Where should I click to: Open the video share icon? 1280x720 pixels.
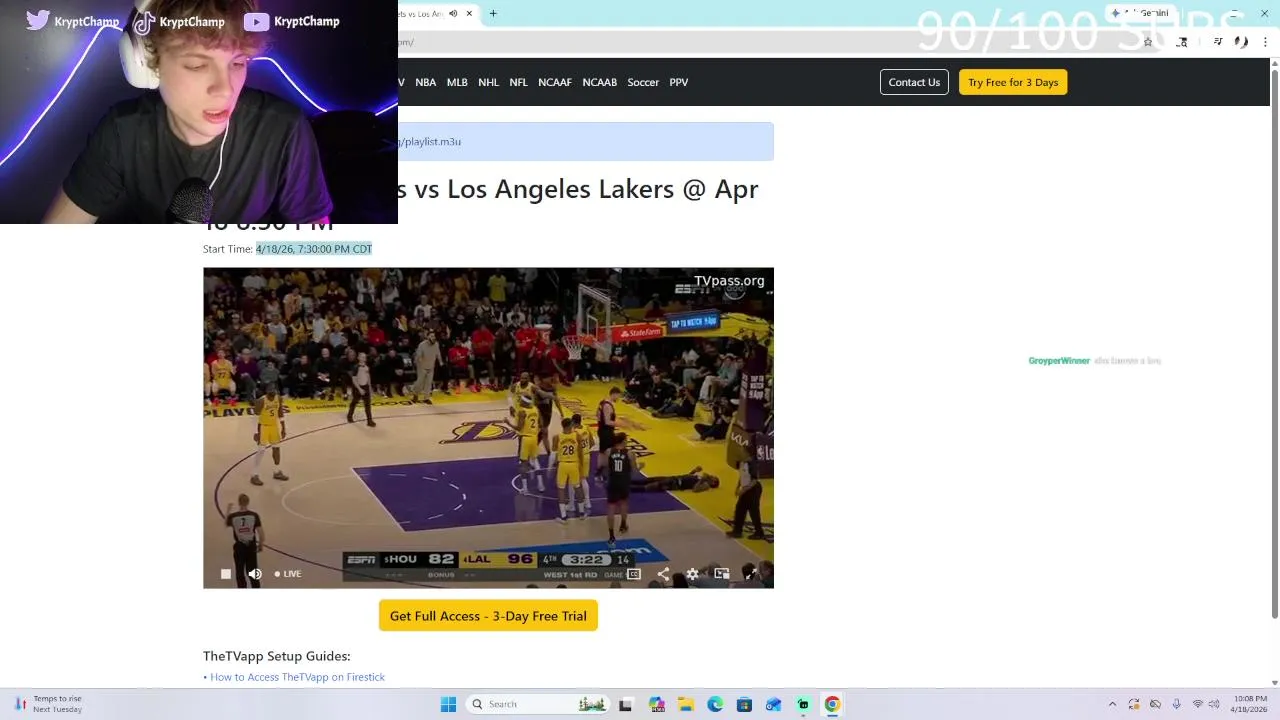pos(663,574)
